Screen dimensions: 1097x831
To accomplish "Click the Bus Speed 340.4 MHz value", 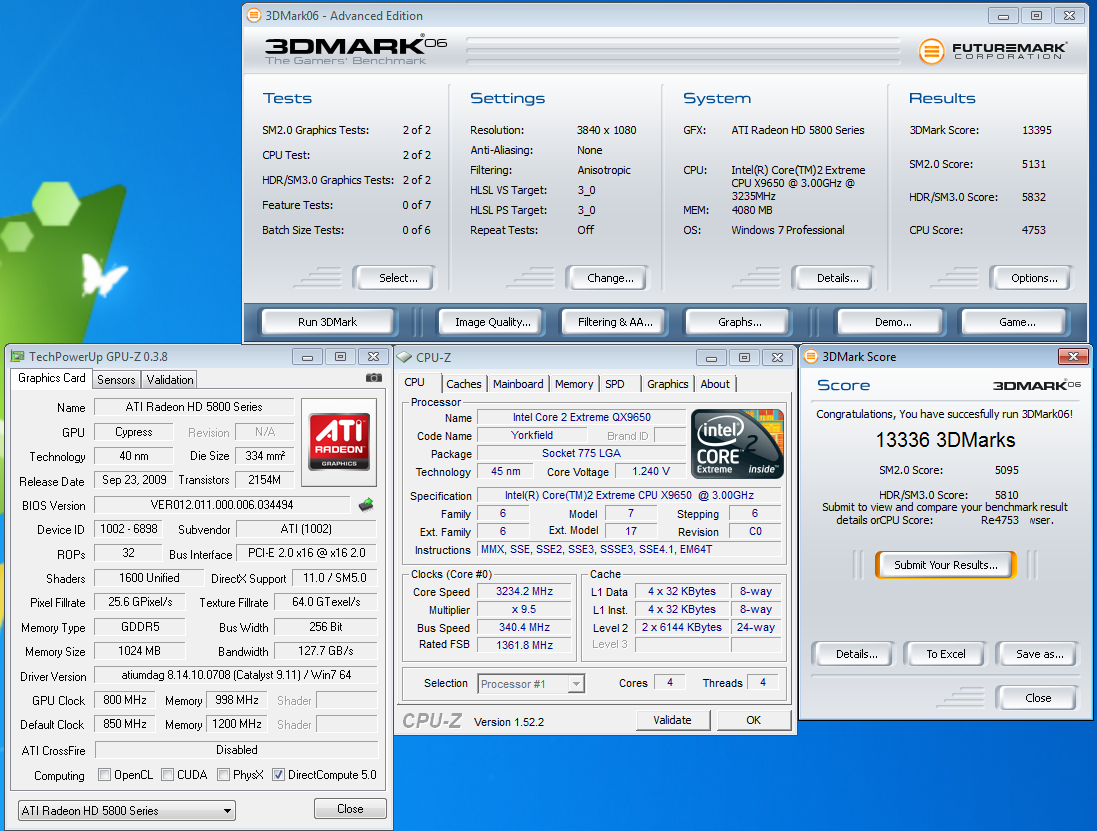I will click(x=524, y=627).
